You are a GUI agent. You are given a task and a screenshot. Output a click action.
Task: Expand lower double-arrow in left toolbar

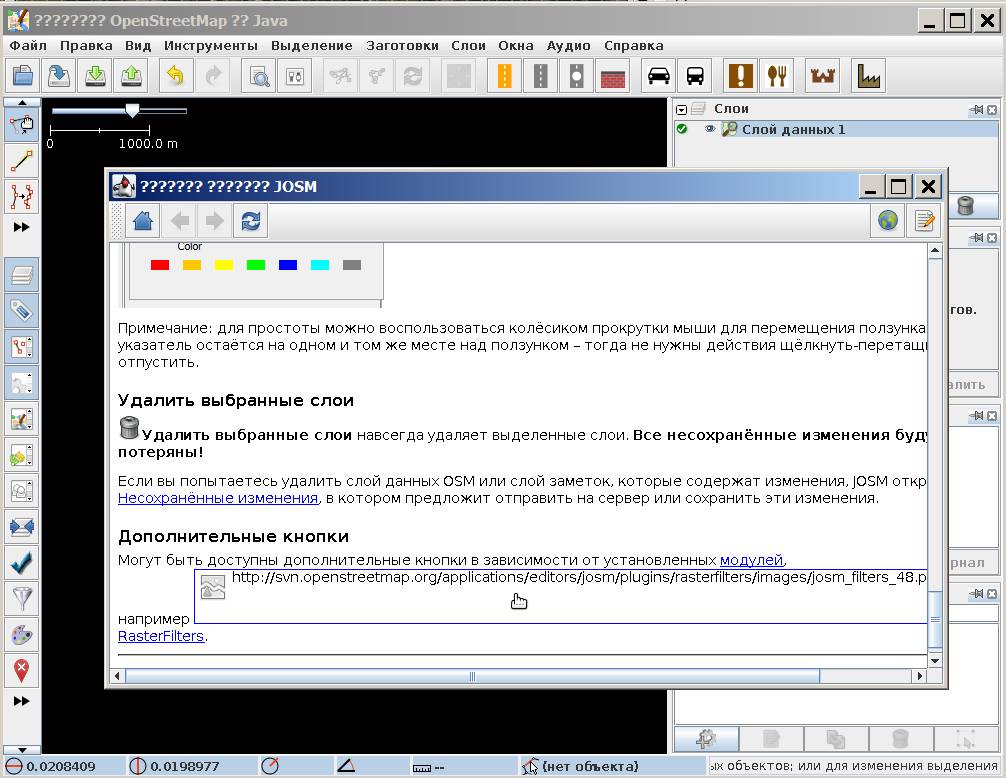click(x=21, y=701)
